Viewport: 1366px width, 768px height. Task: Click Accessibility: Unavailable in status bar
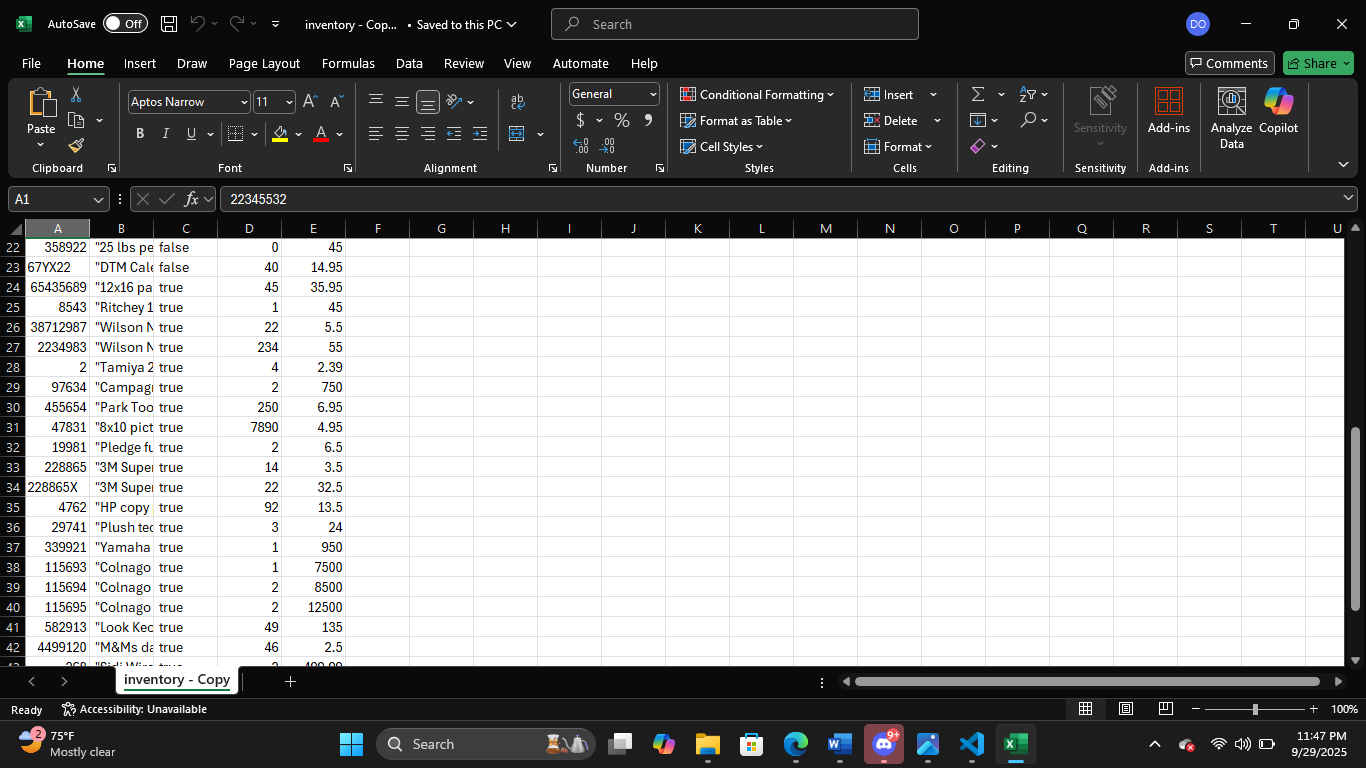click(134, 709)
